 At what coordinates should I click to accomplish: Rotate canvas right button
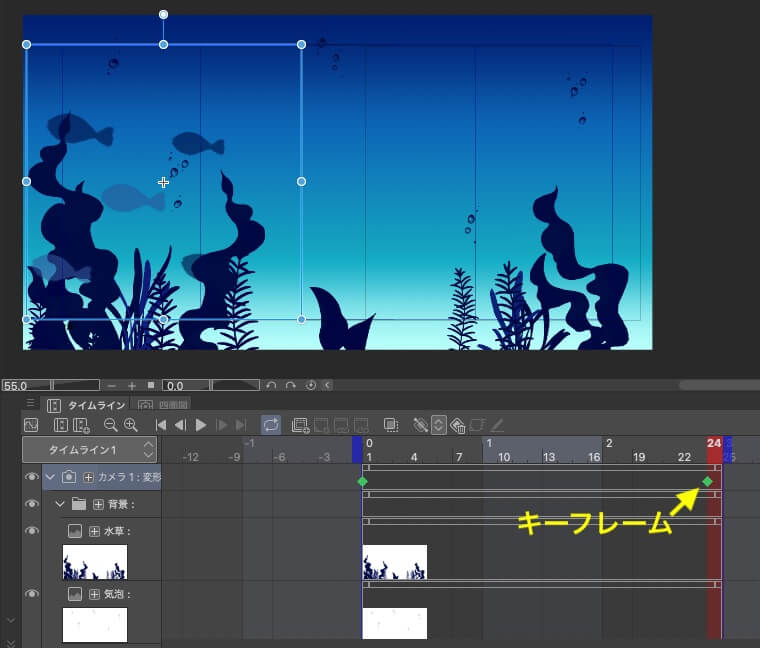point(290,385)
